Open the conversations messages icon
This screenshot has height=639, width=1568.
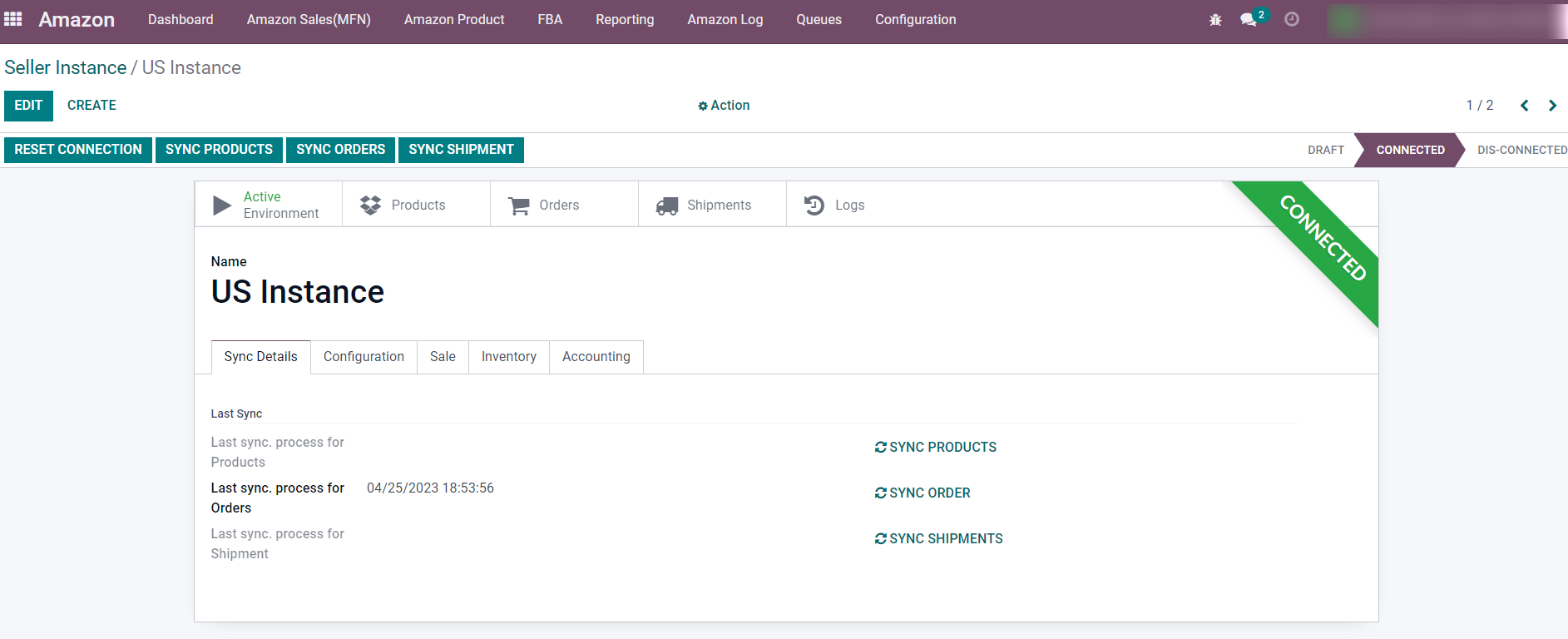[1249, 19]
